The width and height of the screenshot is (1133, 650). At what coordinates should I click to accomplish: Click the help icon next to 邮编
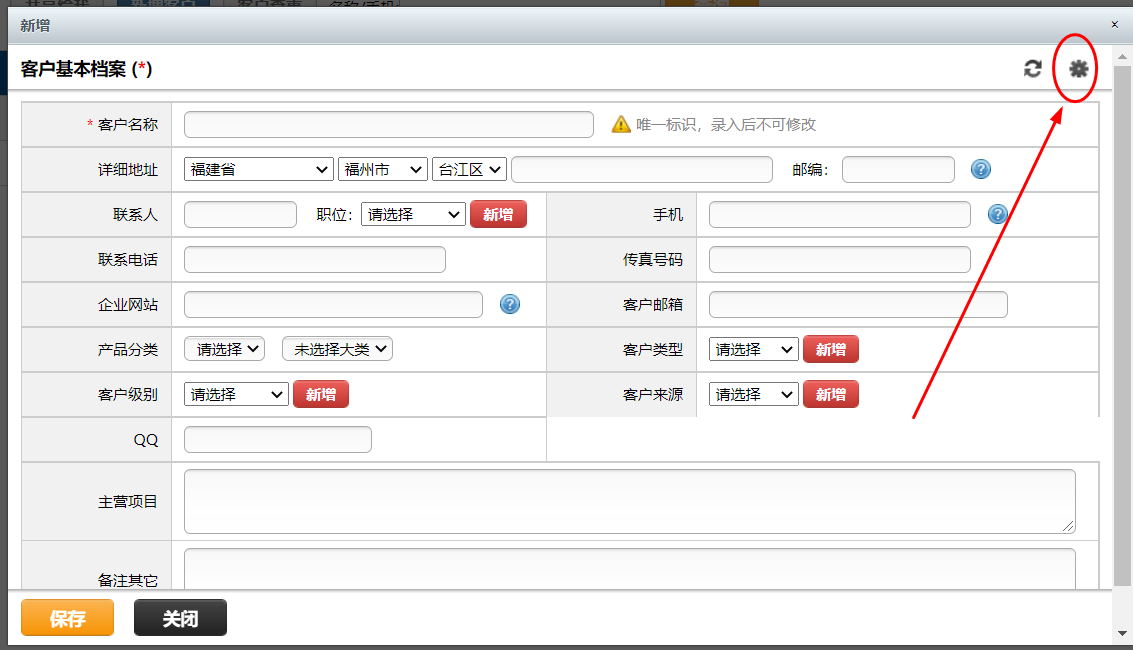pyautogui.click(x=981, y=169)
